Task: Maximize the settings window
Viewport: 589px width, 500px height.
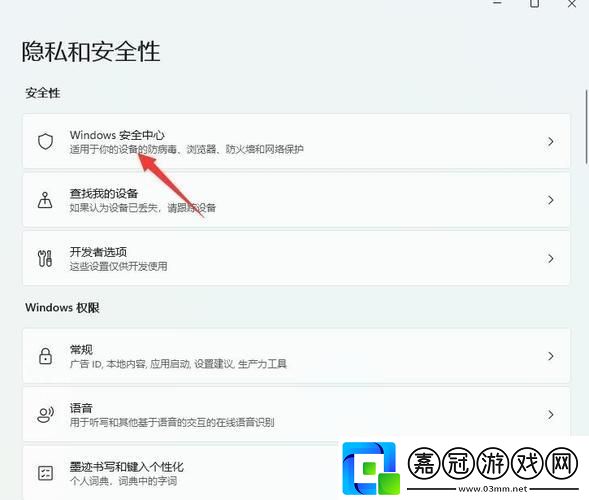Action: [x=535, y=4]
